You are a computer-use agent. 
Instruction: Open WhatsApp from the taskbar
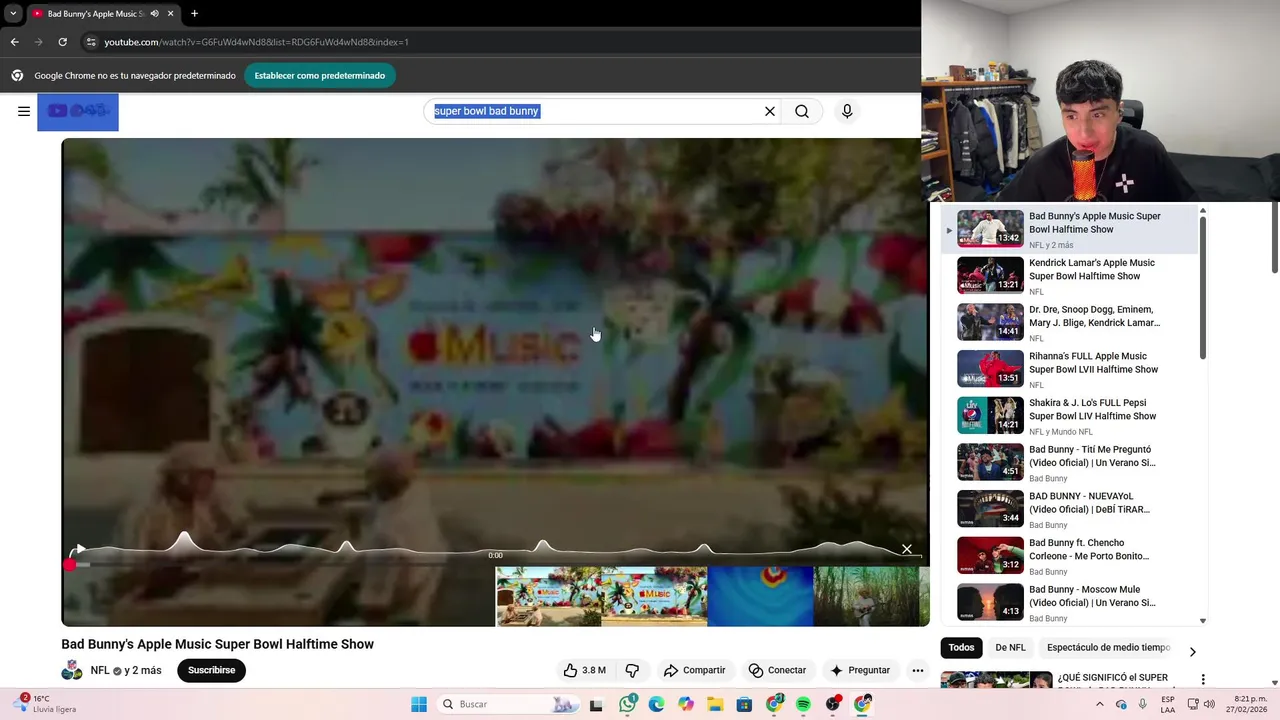[627, 704]
